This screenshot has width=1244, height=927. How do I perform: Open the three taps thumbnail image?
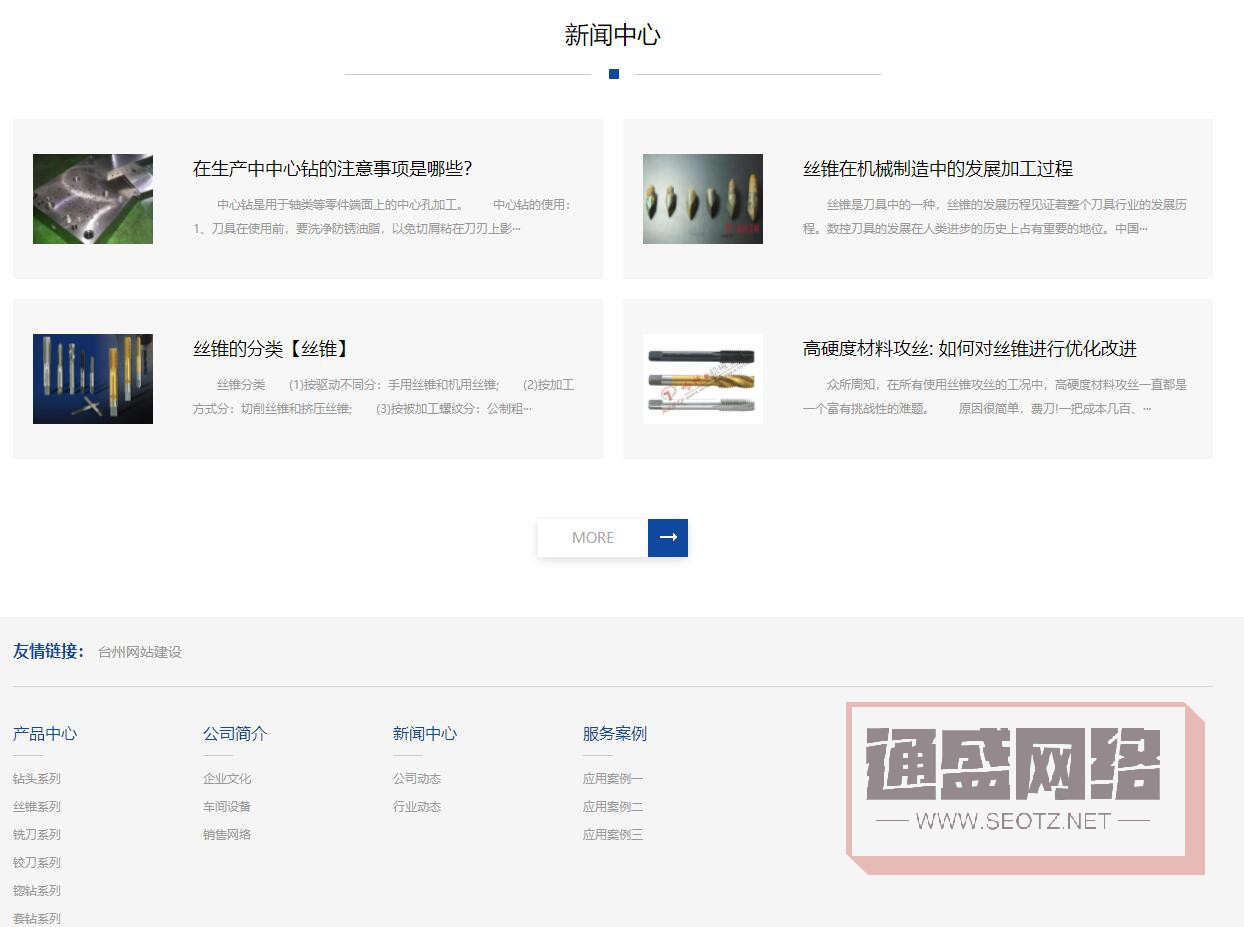702,379
